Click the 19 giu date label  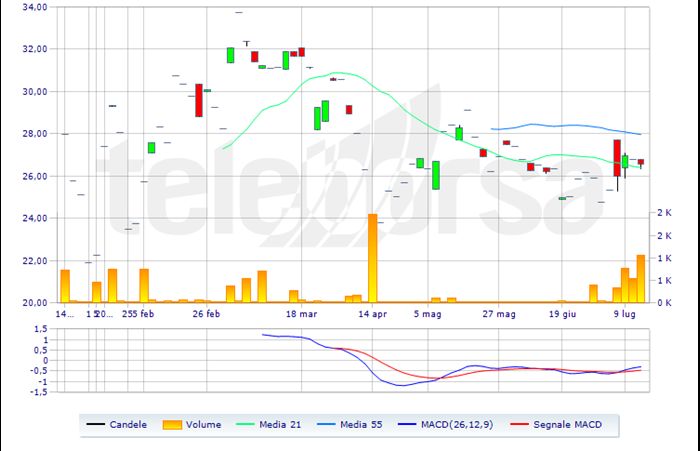pyautogui.click(x=562, y=314)
